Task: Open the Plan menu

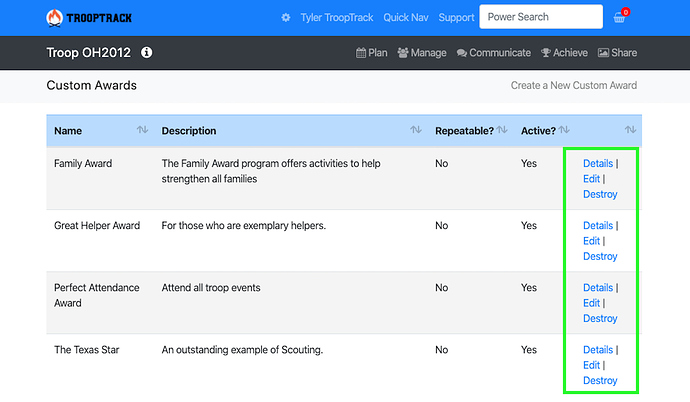Action: click(x=372, y=53)
